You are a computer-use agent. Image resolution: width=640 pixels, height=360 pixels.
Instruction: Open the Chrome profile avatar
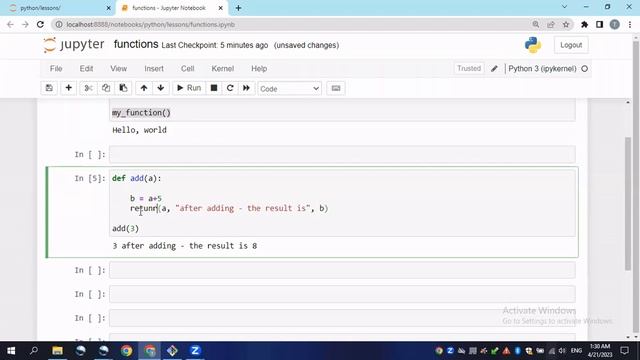pyautogui.click(x=614, y=24)
